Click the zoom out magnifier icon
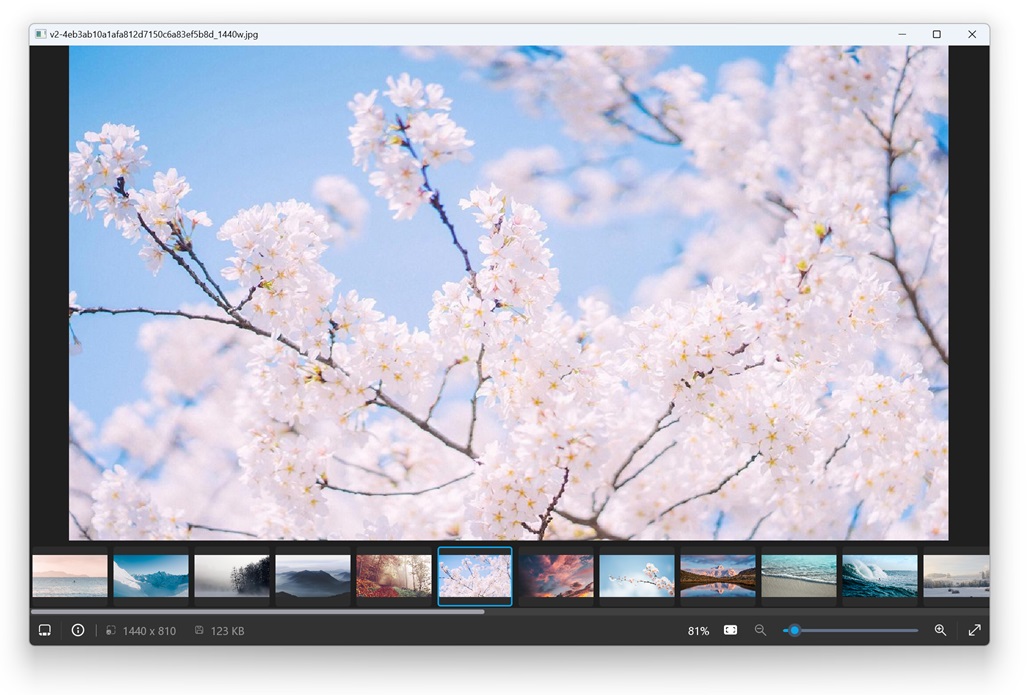 coord(761,630)
